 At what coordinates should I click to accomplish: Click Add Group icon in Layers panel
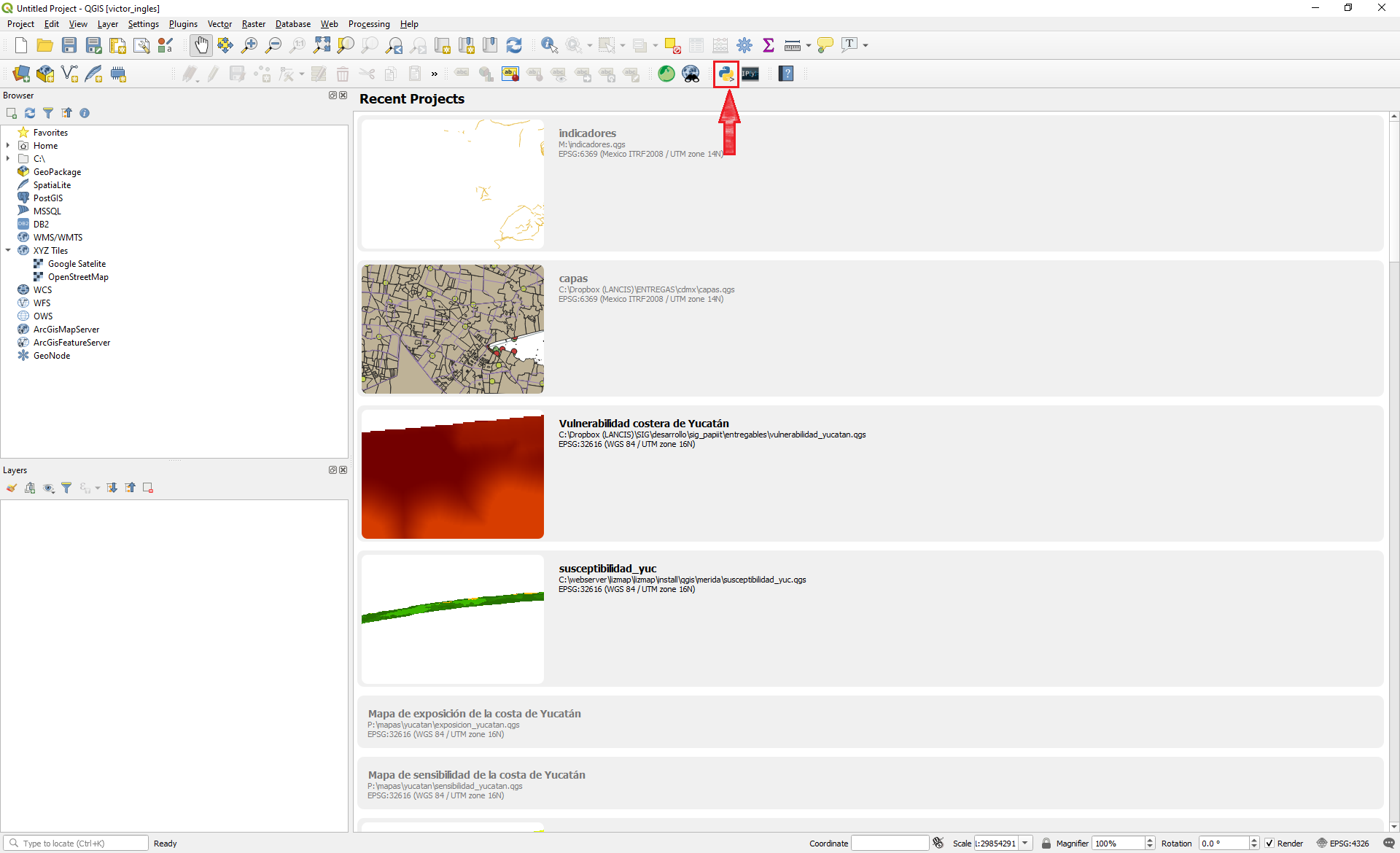click(x=30, y=488)
